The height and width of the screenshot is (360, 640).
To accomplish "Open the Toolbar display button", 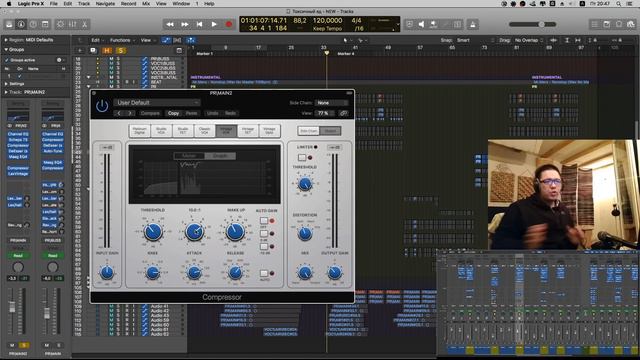I will tap(45, 24).
